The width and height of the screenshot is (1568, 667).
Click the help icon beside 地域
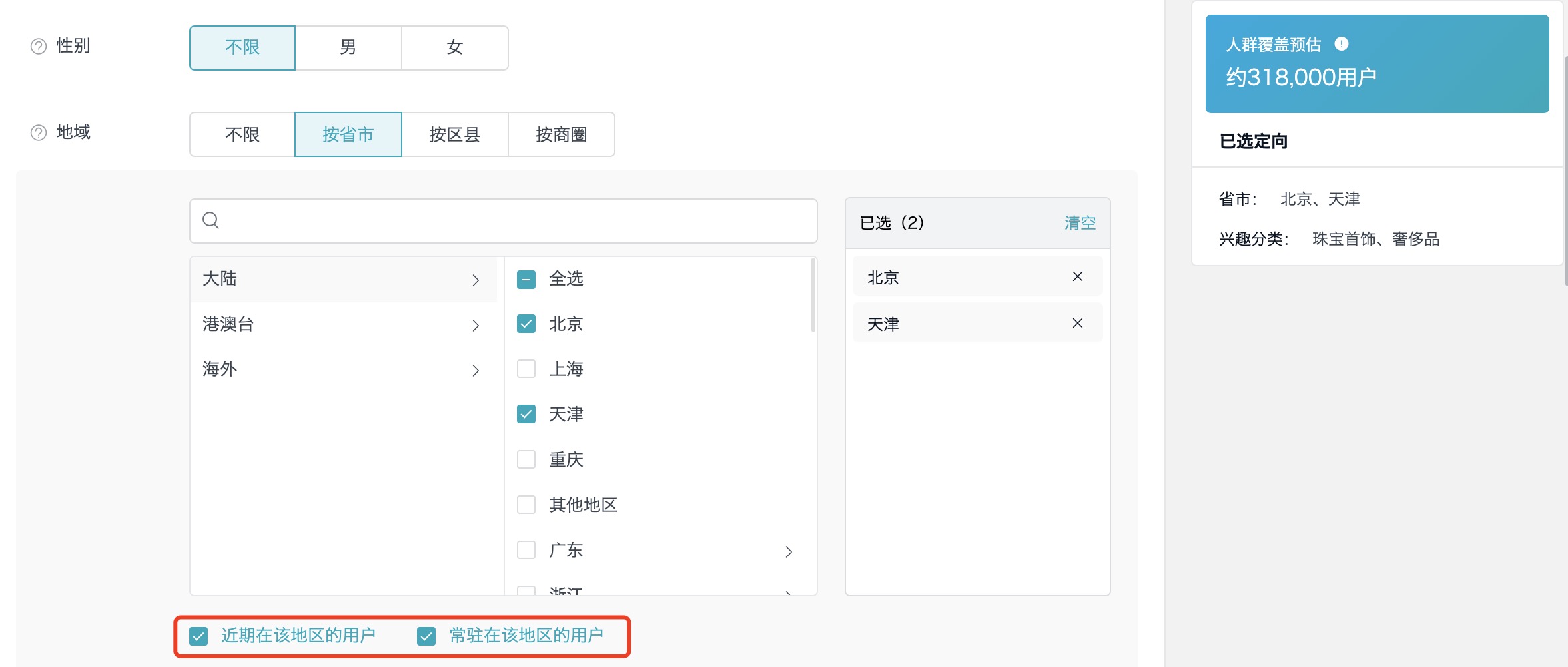(x=39, y=132)
